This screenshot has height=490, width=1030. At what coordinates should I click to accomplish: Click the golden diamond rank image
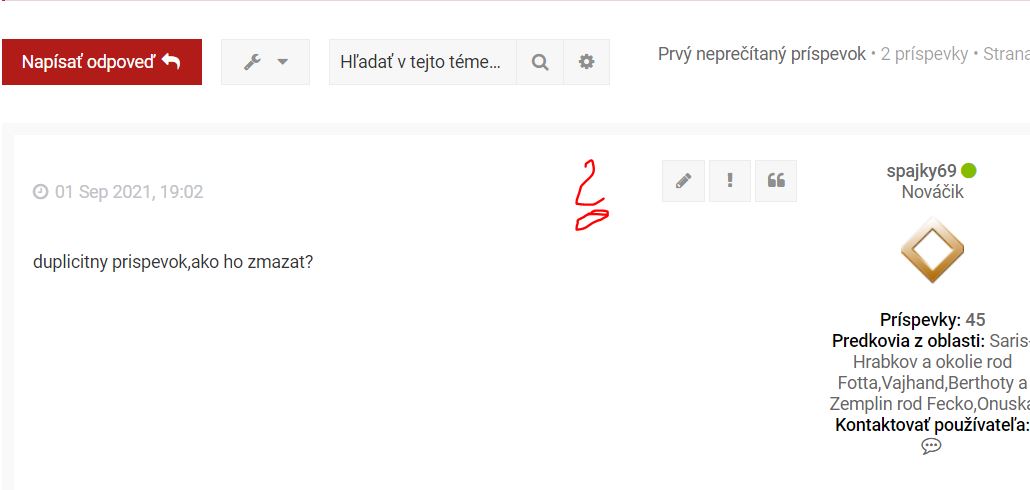pyautogui.click(x=932, y=250)
